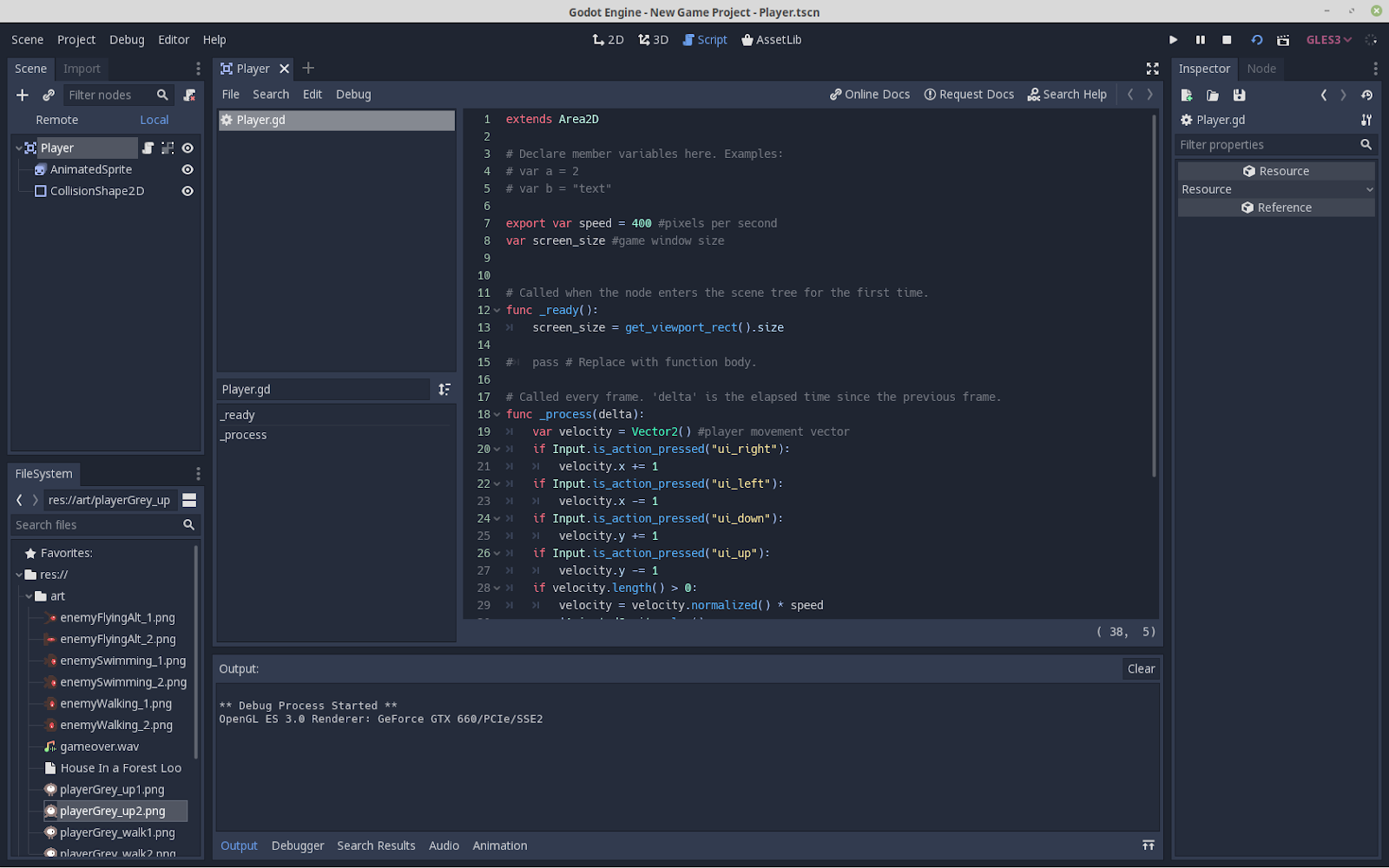
Task: Open the script attached to the Player node
Action: (148, 148)
